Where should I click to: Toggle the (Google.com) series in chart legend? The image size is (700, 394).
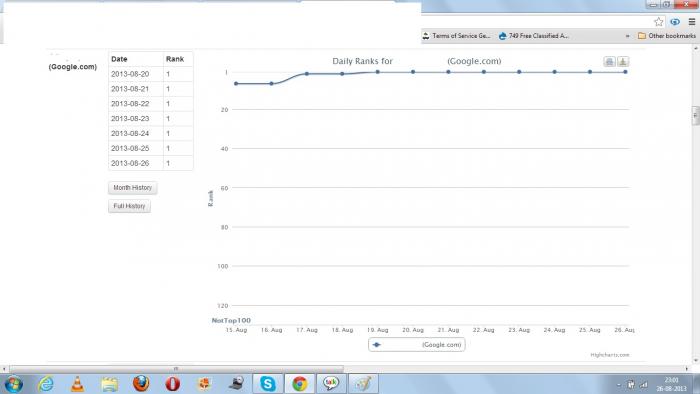(x=417, y=344)
